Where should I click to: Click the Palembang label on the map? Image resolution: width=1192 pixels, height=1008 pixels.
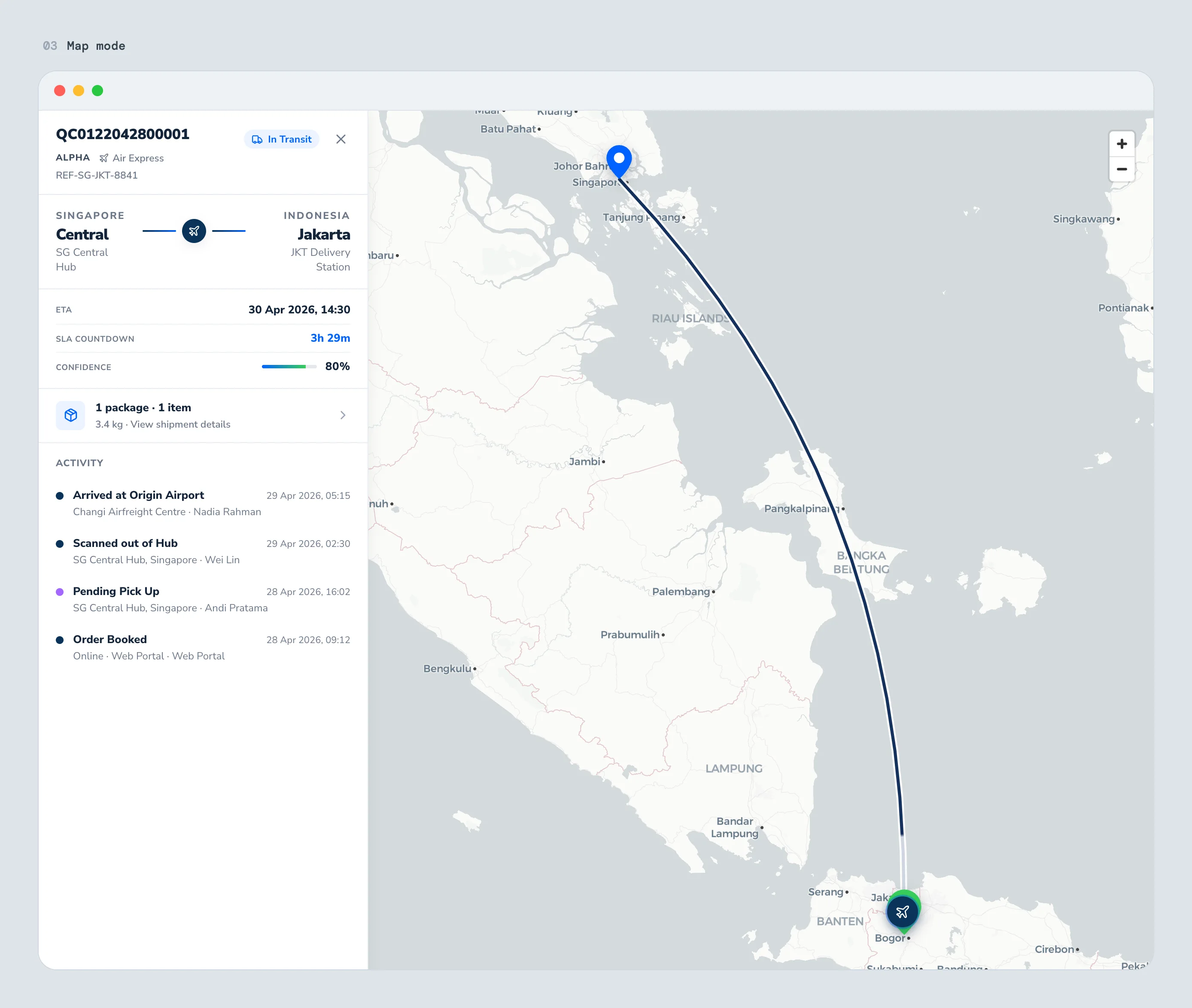[x=681, y=592]
